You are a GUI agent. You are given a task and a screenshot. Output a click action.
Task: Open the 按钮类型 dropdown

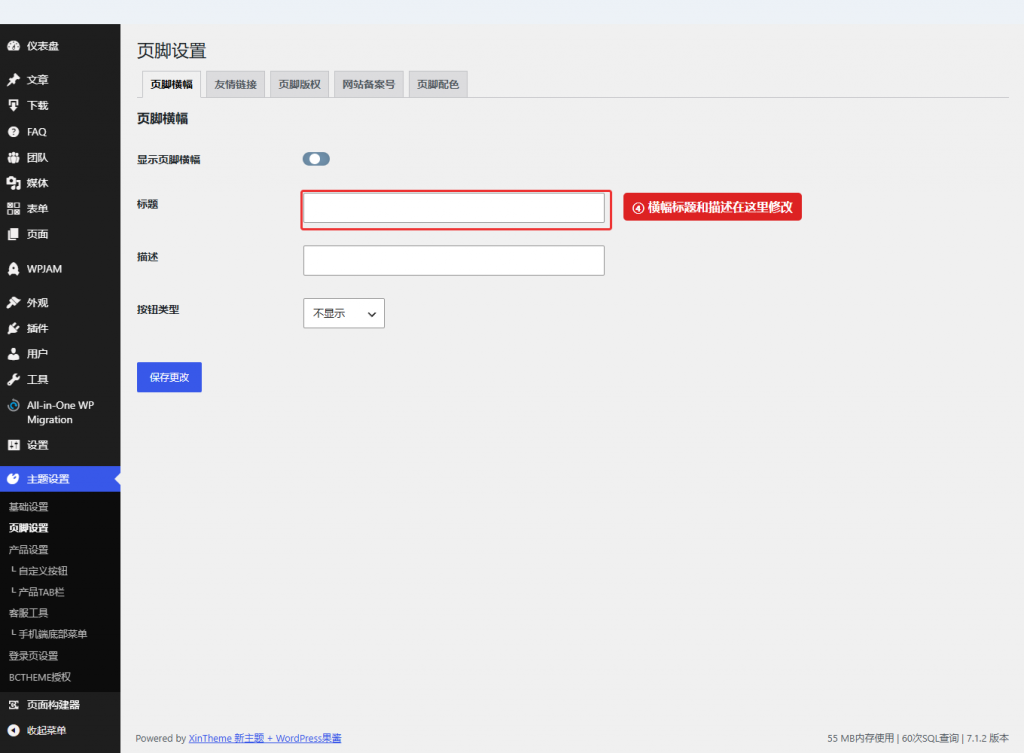344,313
